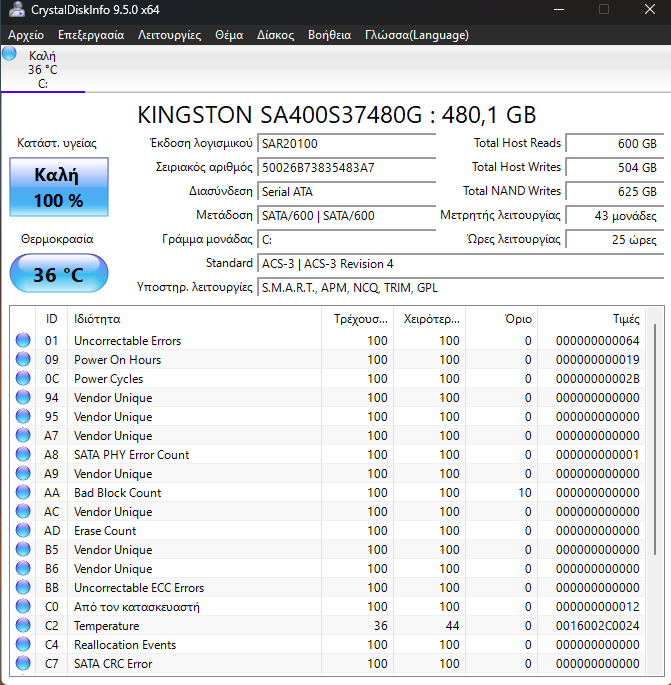Click status orb for Erase Count row

coord(23,530)
